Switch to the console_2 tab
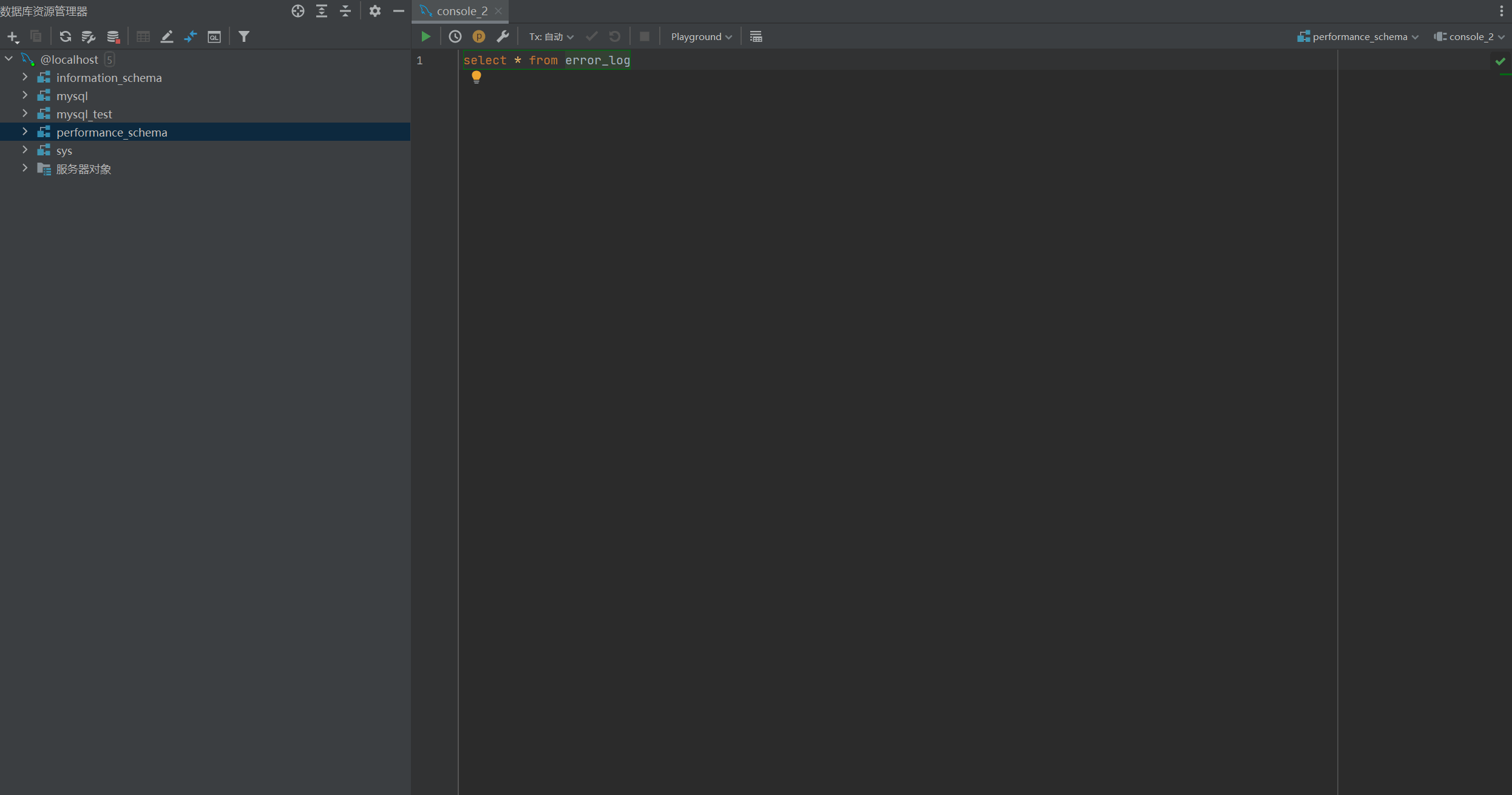The height and width of the screenshot is (795, 1512). click(461, 11)
